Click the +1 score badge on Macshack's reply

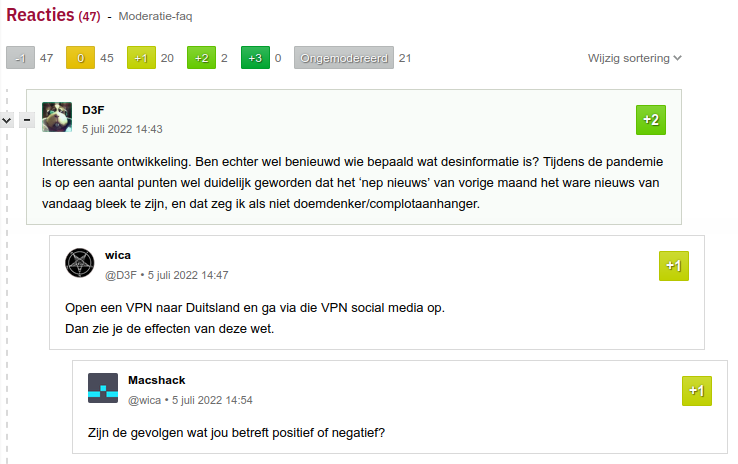[696, 391]
